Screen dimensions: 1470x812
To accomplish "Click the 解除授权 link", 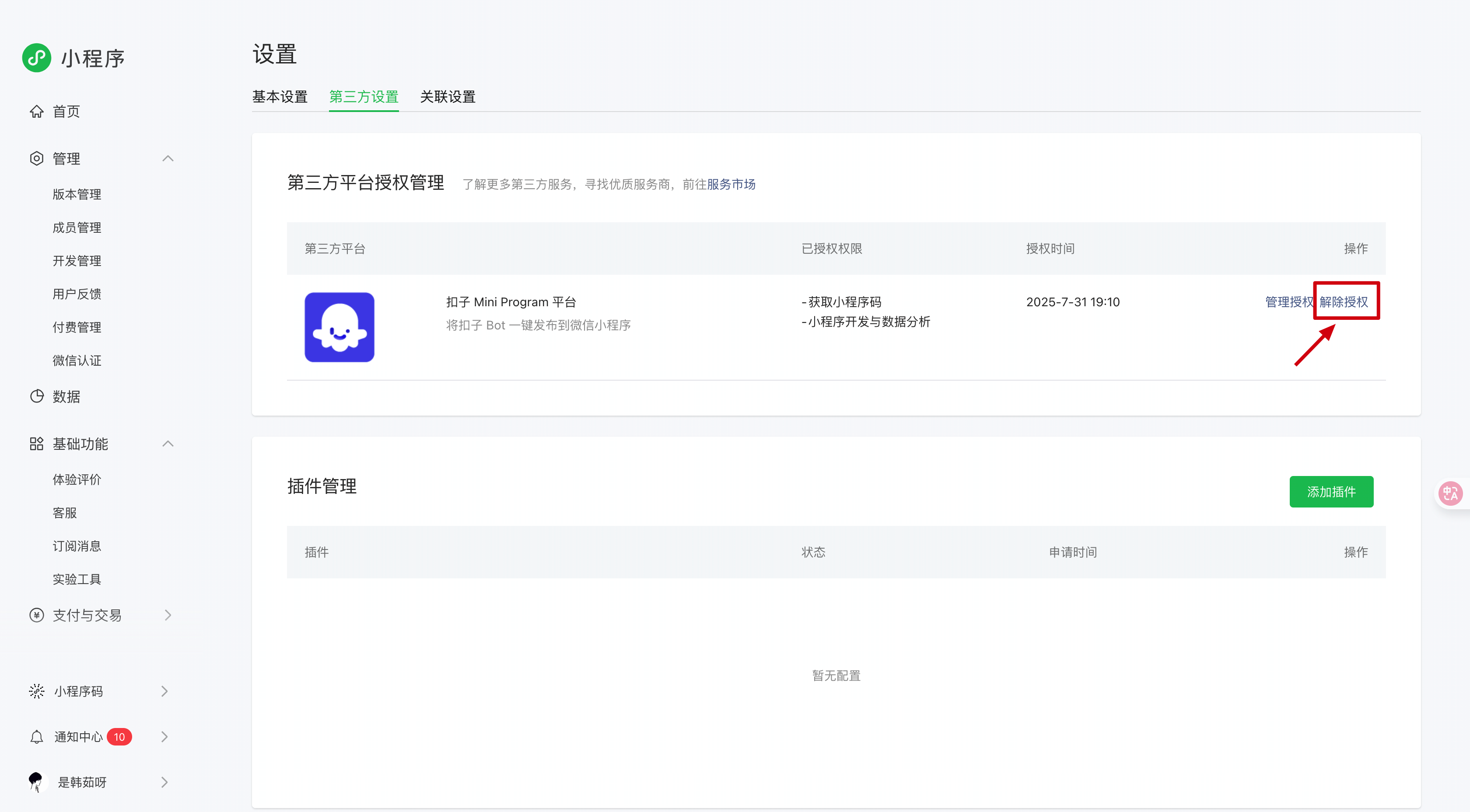I will (1343, 302).
